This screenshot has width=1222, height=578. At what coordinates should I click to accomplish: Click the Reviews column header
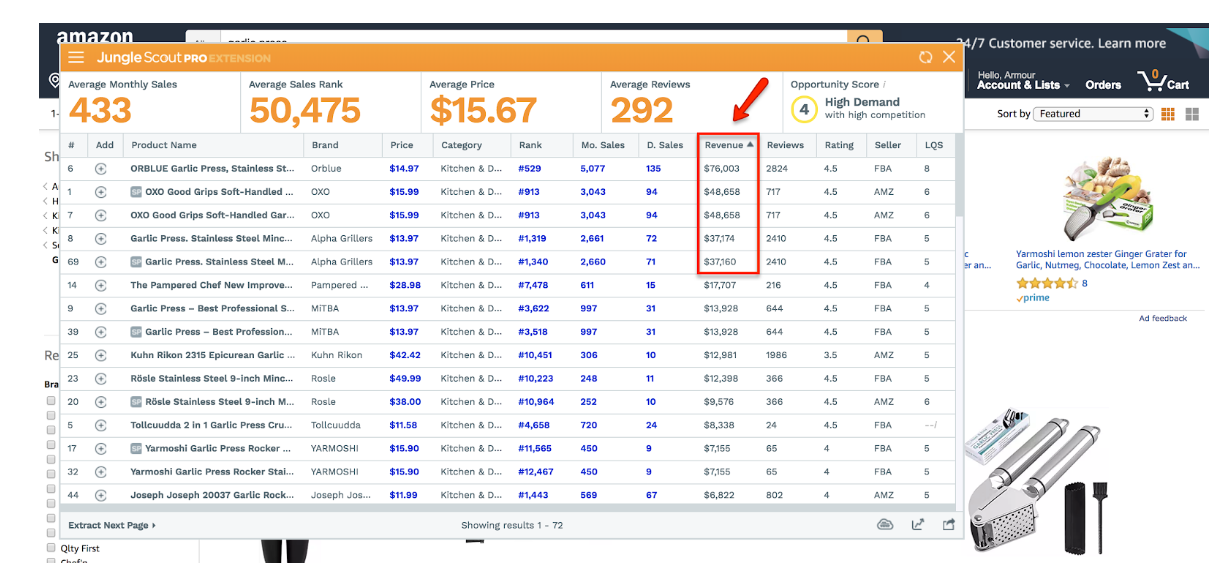pyautogui.click(x=785, y=145)
